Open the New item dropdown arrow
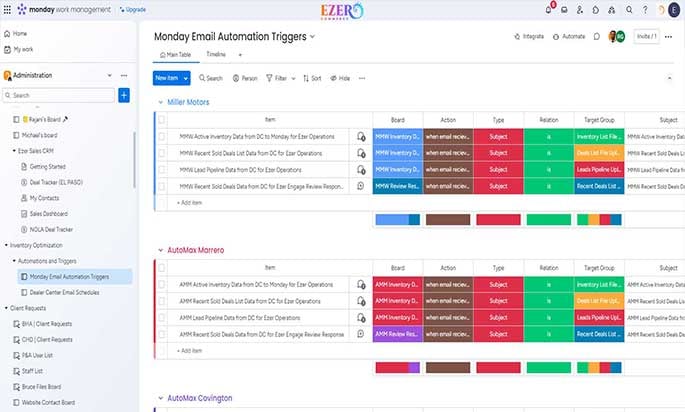This screenshot has height=412, width=685. point(186,78)
